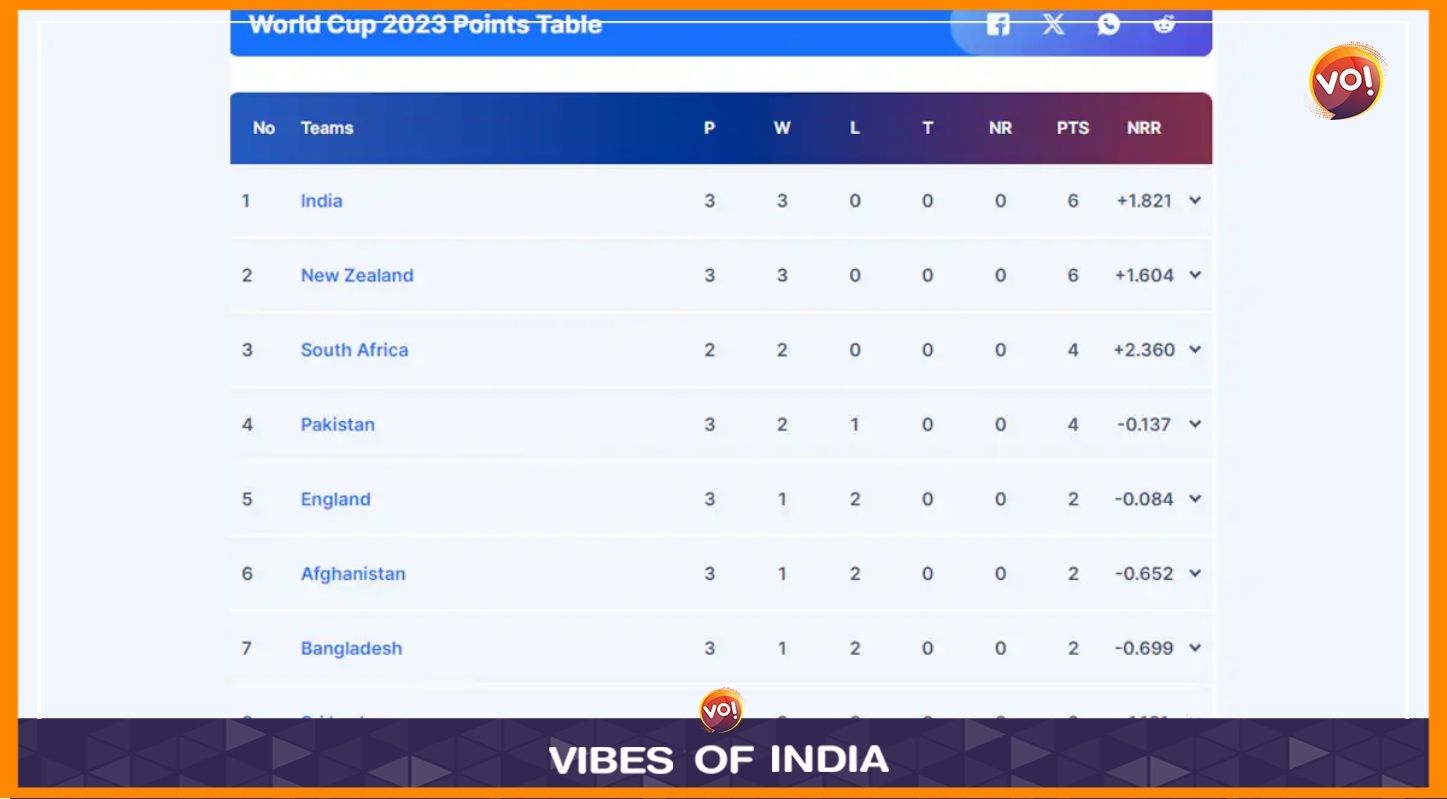Share table on Reddit
This screenshot has width=1447, height=799.
pyautogui.click(x=1164, y=25)
